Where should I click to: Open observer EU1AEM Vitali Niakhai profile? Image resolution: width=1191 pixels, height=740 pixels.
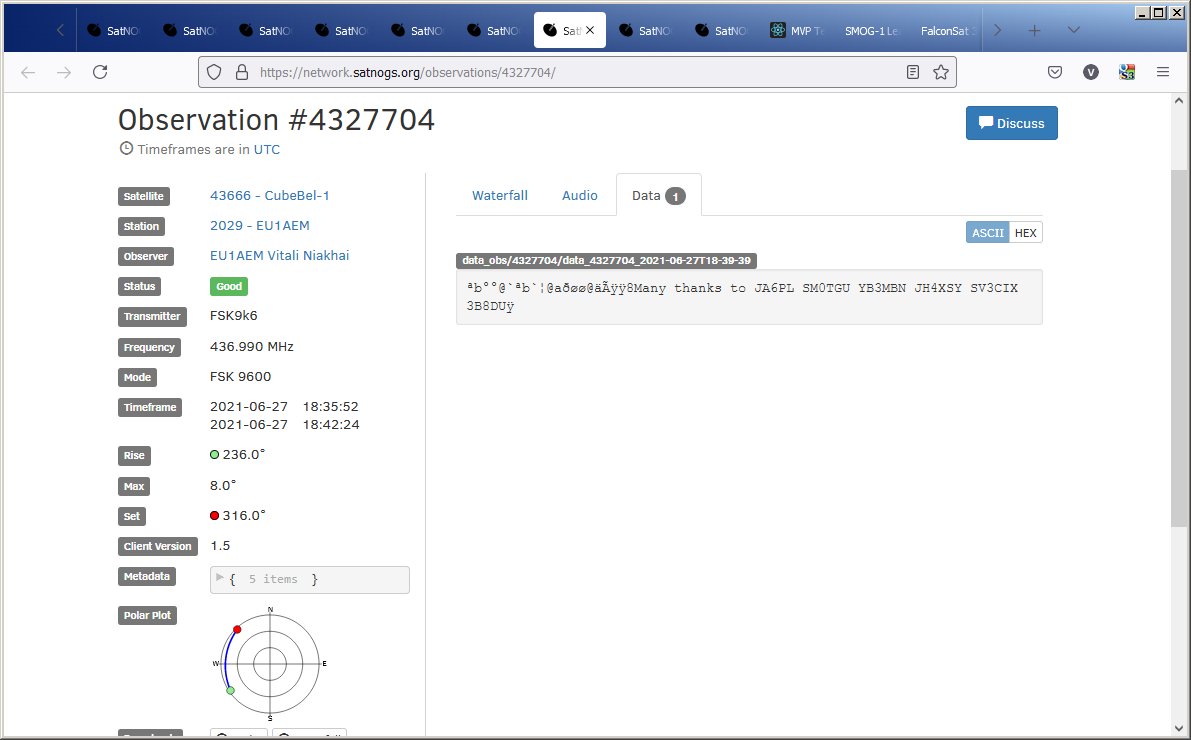[280, 255]
